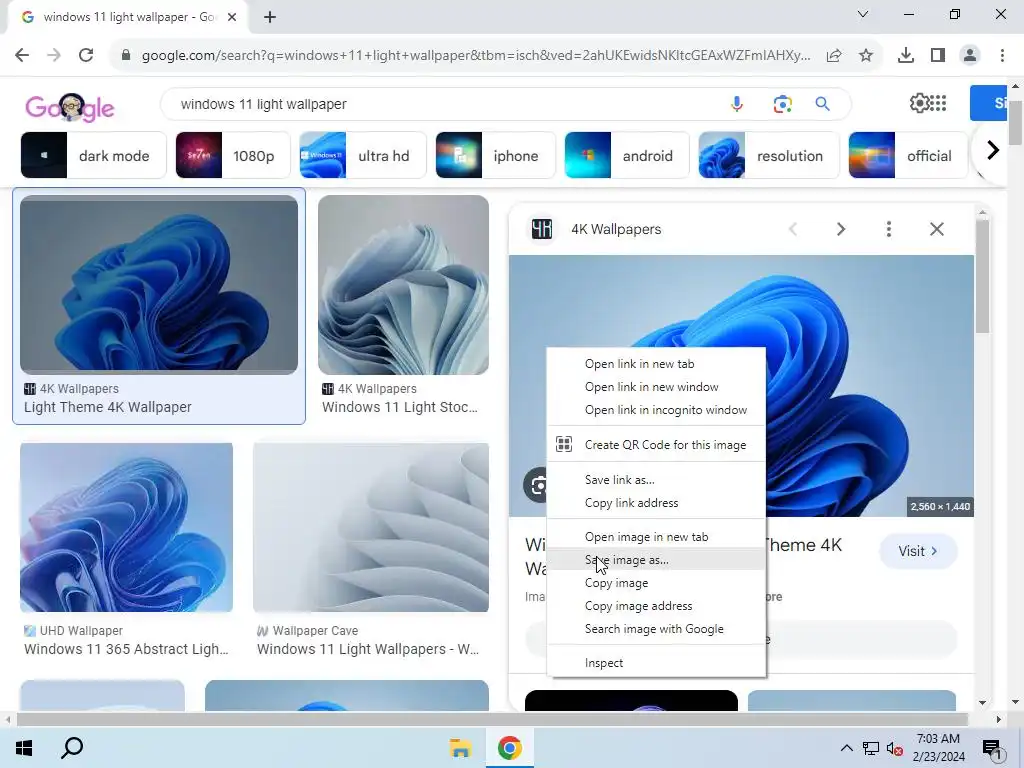Choose Inspect from context menu
The height and width of the screenshot is (768, 1024).
tap(656, 663)
